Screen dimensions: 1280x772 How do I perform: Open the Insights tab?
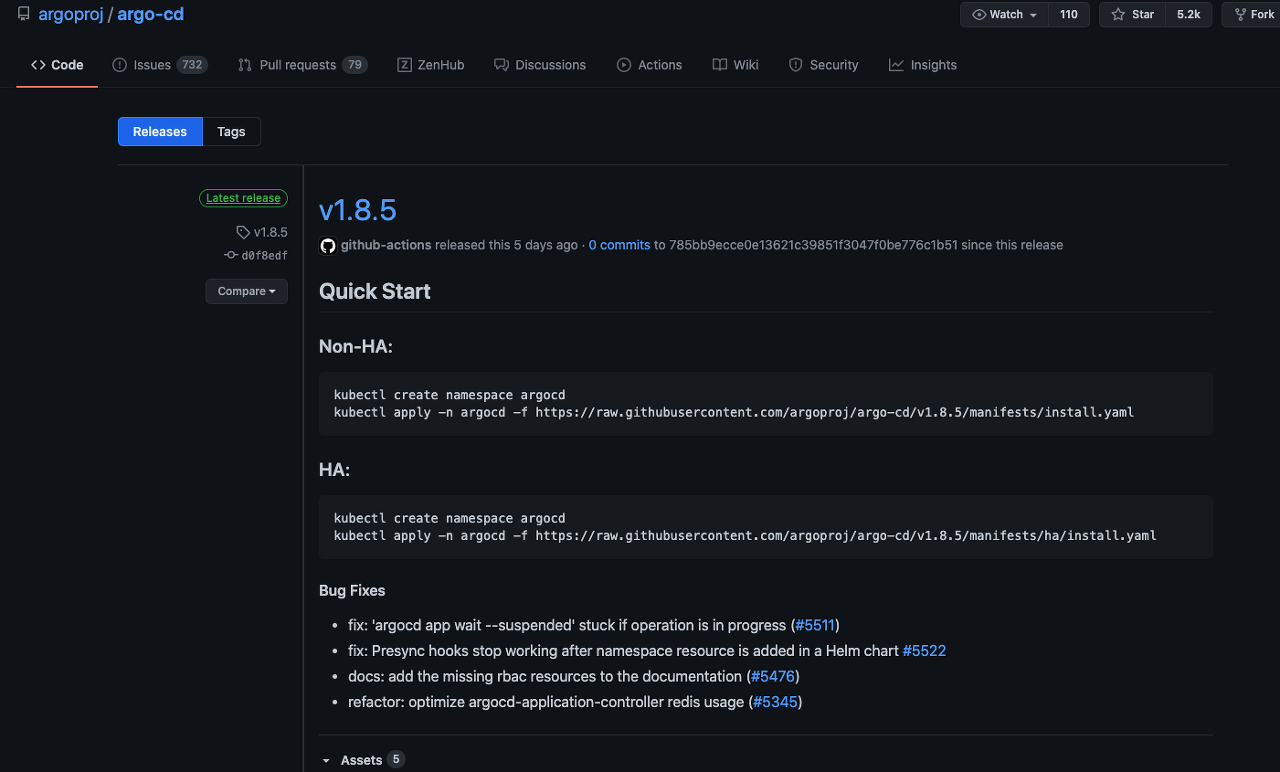point(923,65)
